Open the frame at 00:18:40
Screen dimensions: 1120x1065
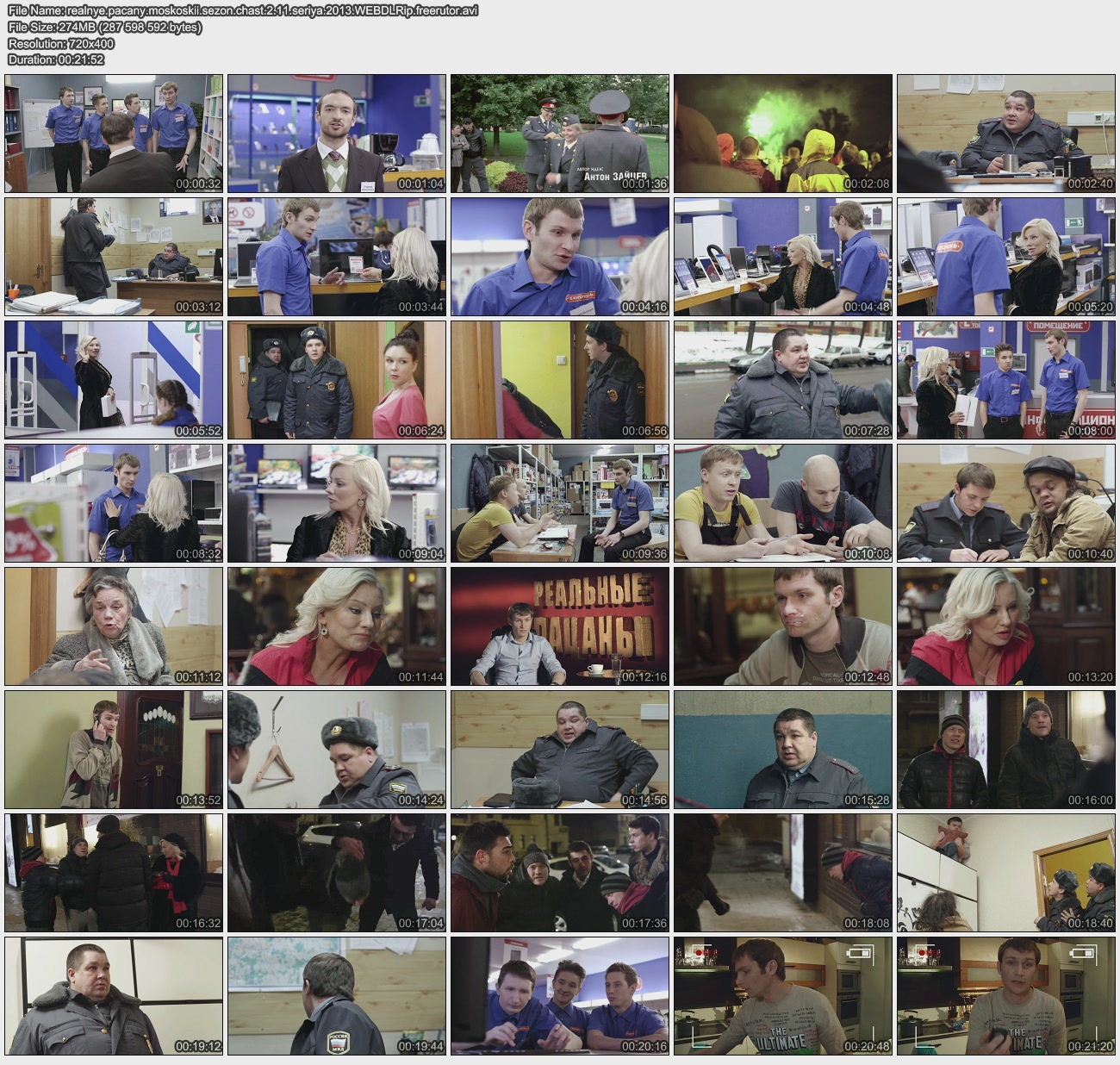coord(1005,873)
